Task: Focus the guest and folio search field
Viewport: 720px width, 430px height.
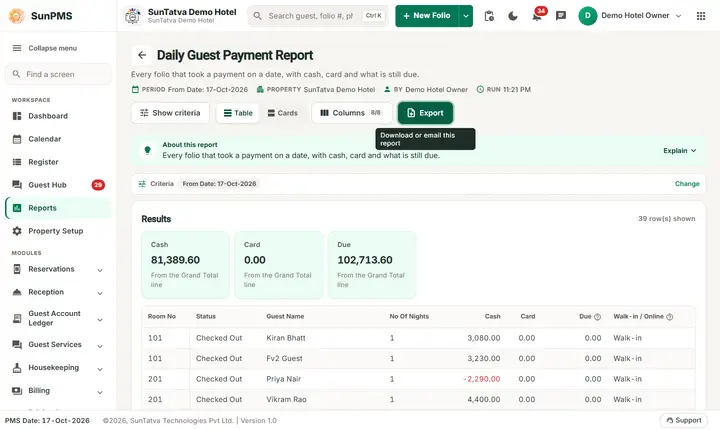Action: 318,16
